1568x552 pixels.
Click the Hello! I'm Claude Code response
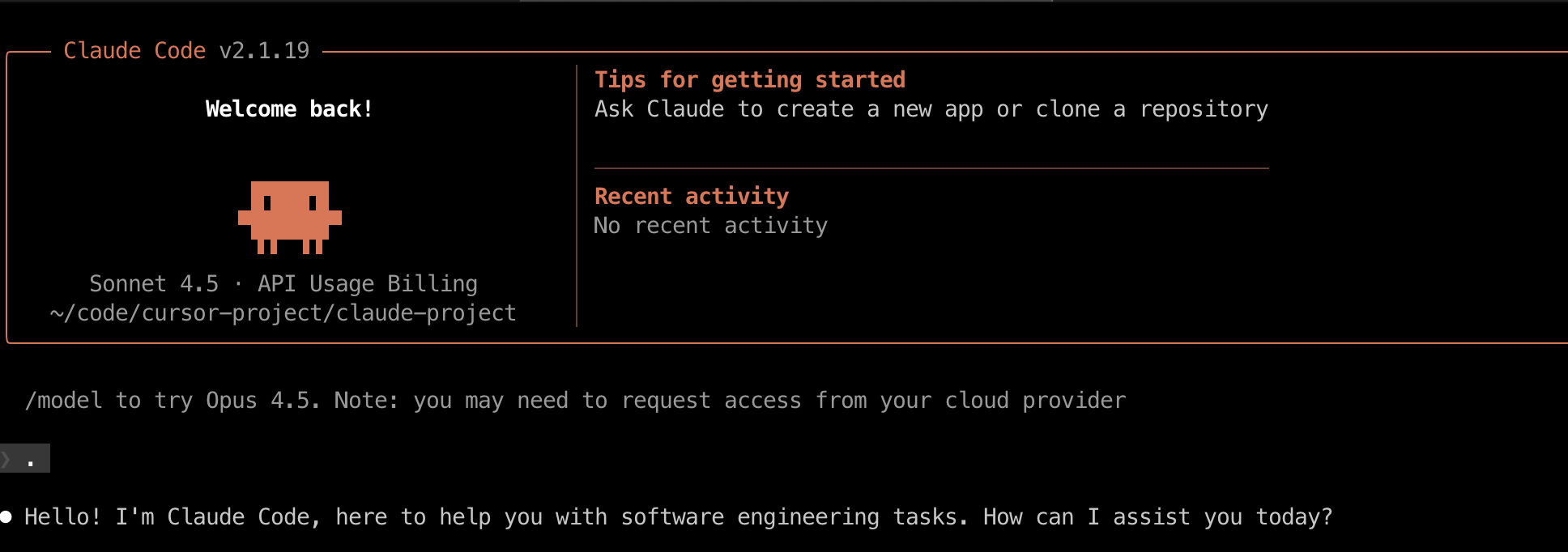click(x=678, y=517)
